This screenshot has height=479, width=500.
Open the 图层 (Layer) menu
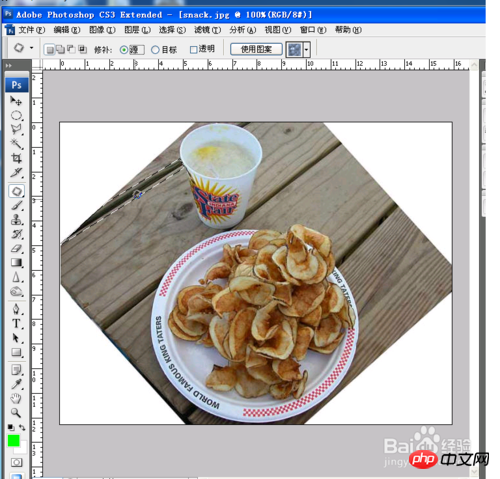[x=137, y=30]
